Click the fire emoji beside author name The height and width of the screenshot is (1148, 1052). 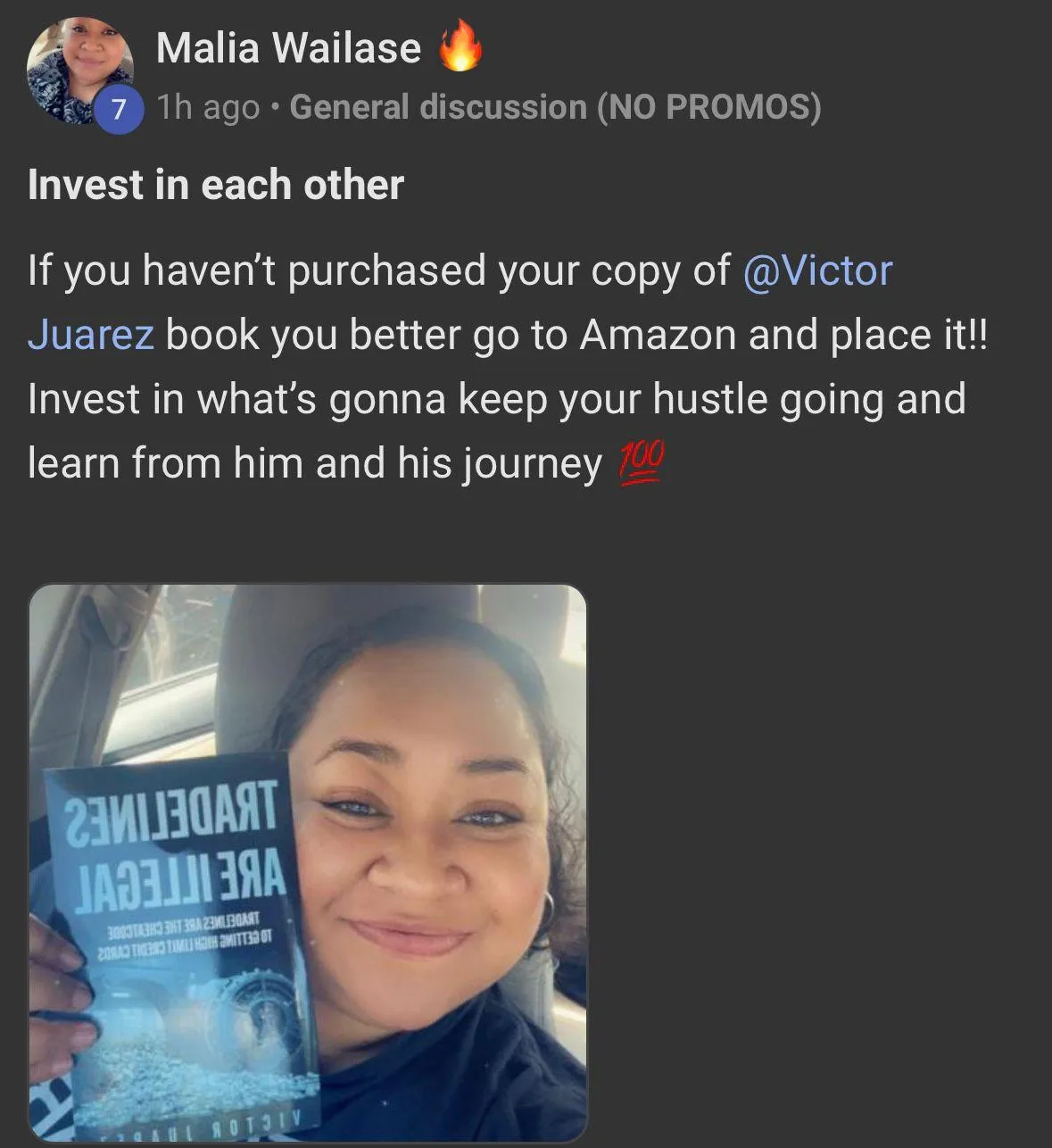(x=461, y=47)
